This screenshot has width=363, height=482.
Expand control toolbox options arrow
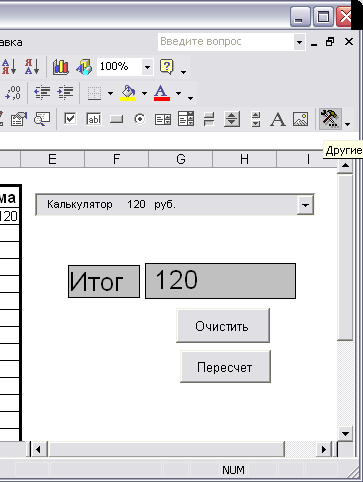point(347,124)
